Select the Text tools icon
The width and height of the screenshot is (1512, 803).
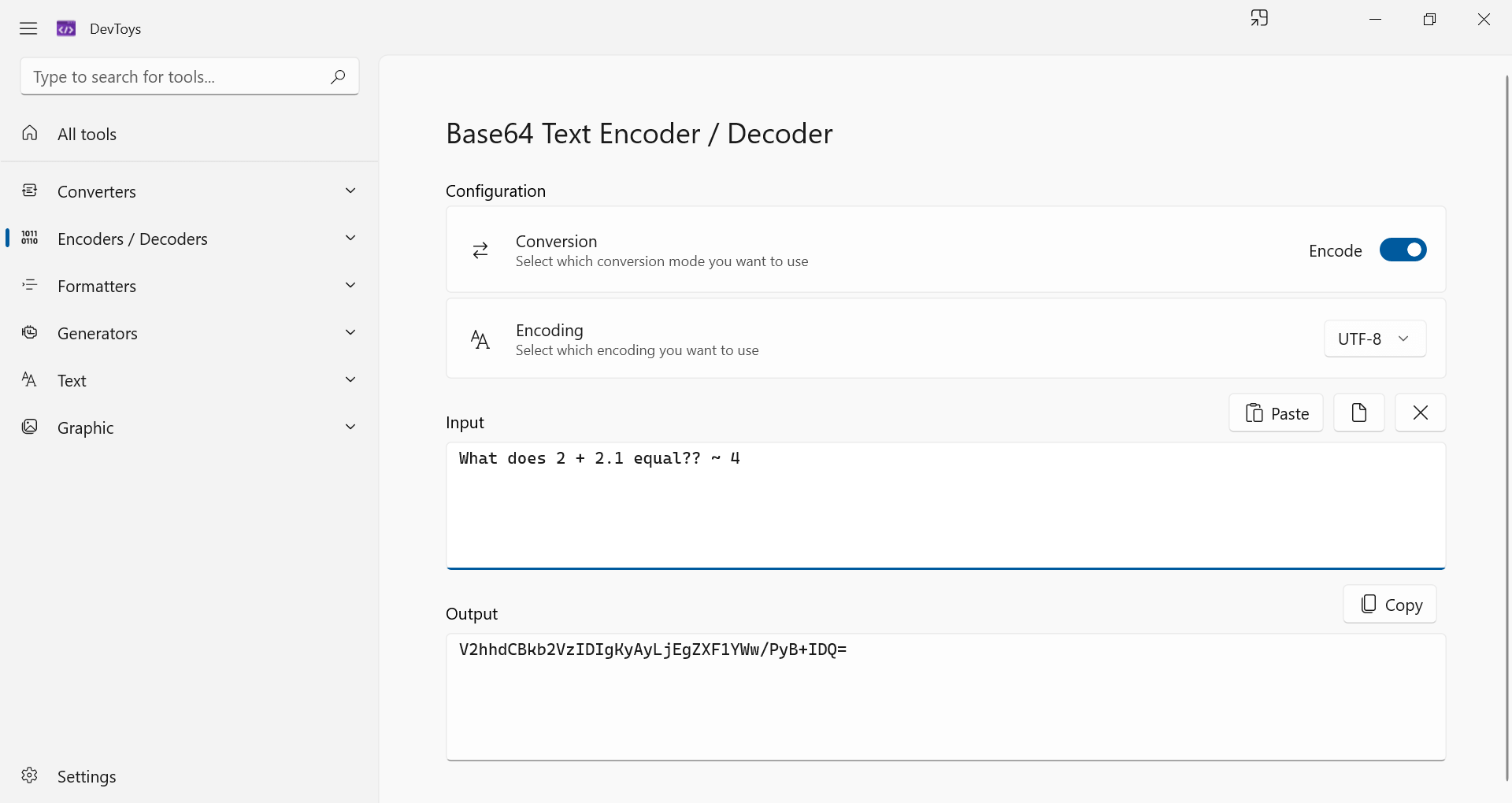coord(29,379)
